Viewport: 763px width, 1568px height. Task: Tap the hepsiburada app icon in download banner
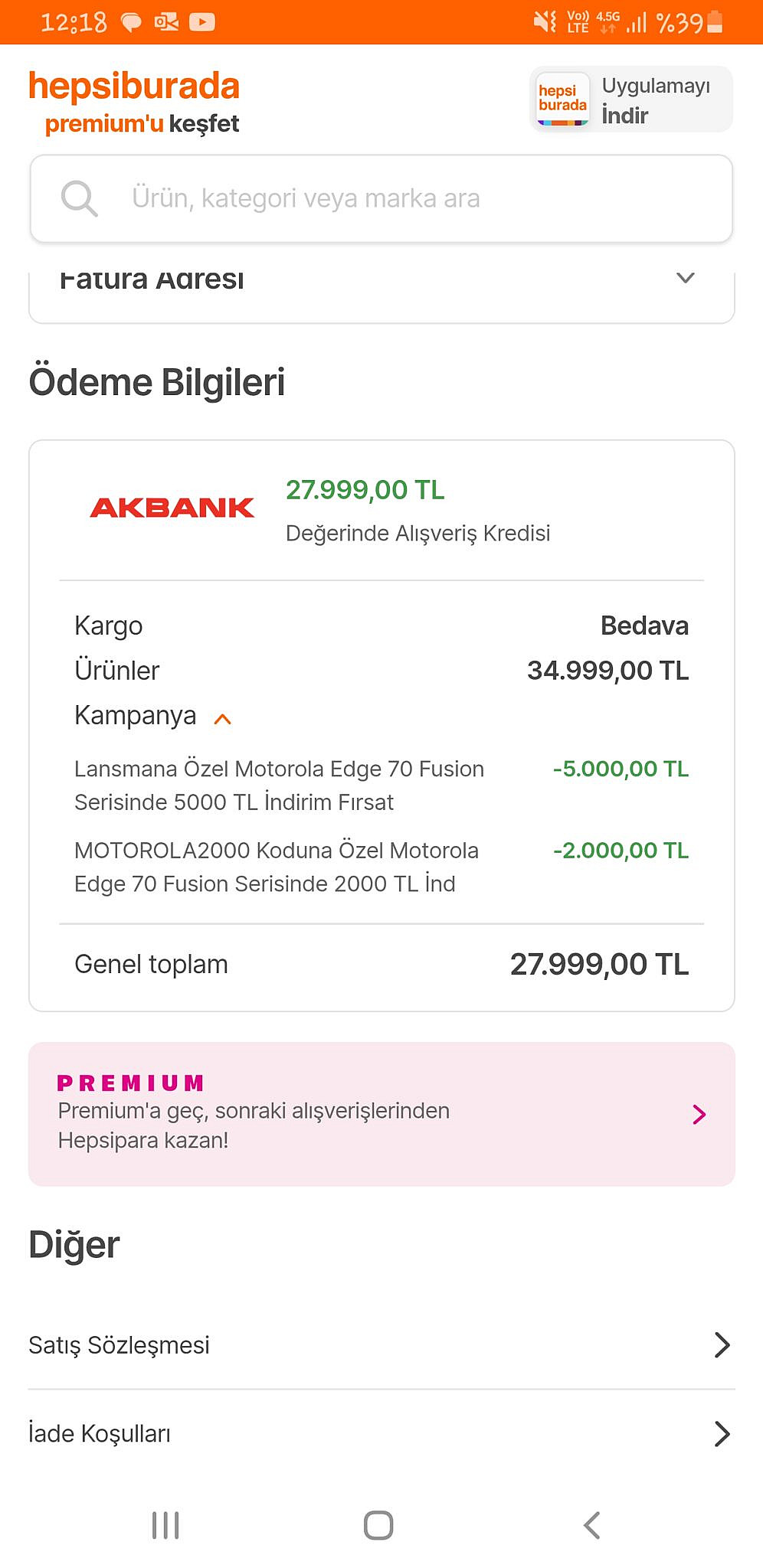point(562,100)
